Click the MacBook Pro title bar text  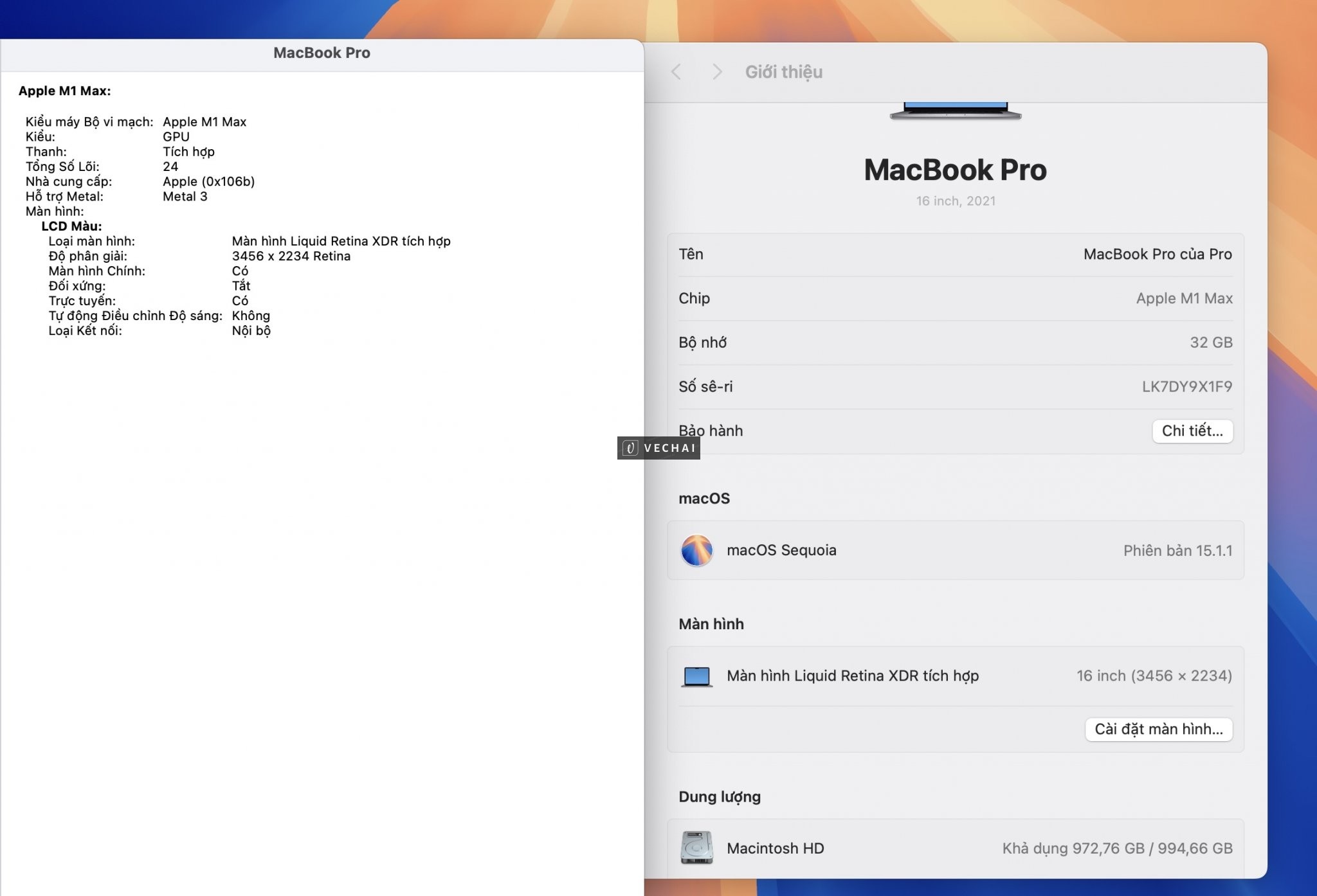[322, 53]
